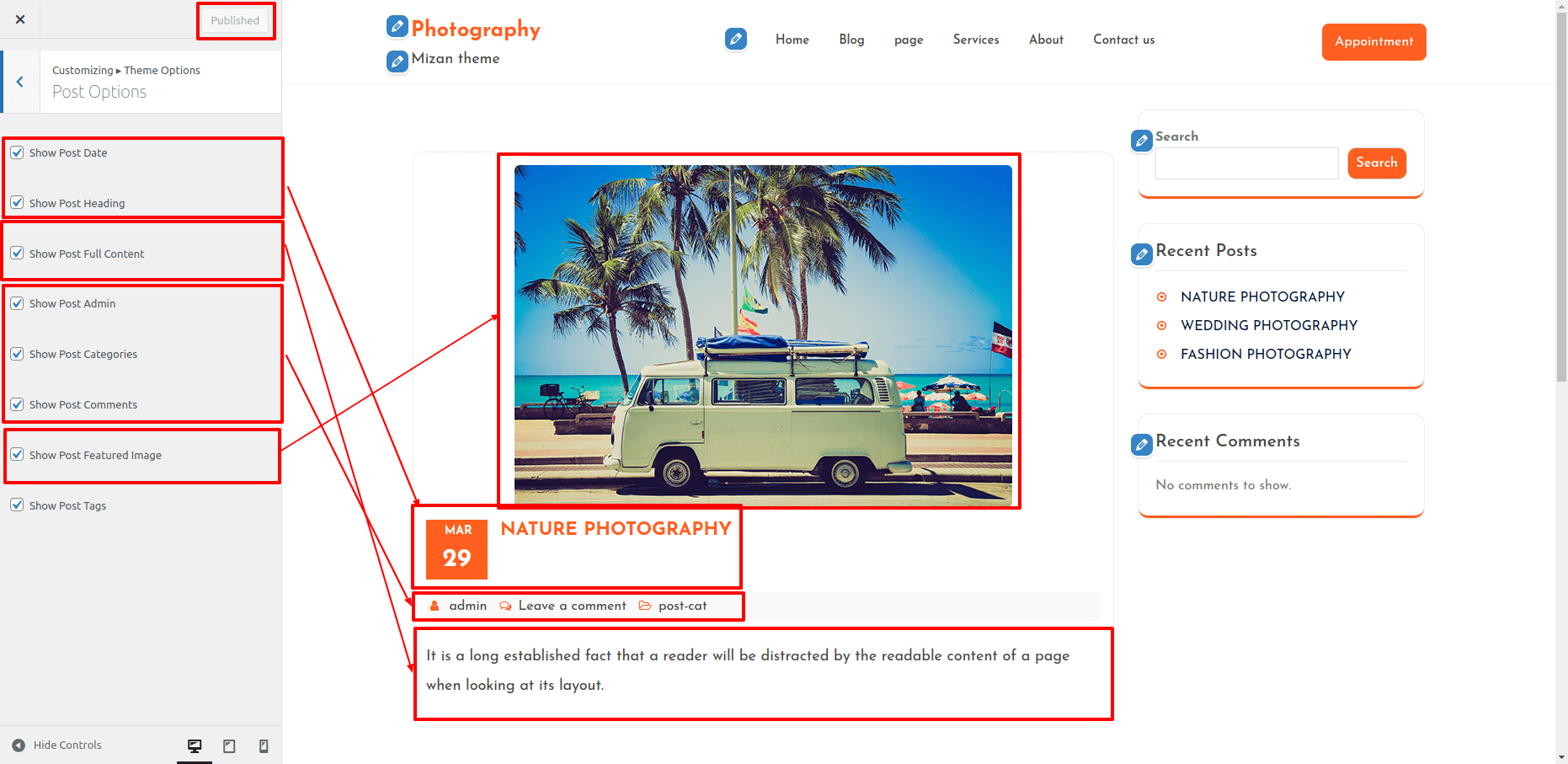Click the edit pencil next to site title Photography

tap(397, 27)
